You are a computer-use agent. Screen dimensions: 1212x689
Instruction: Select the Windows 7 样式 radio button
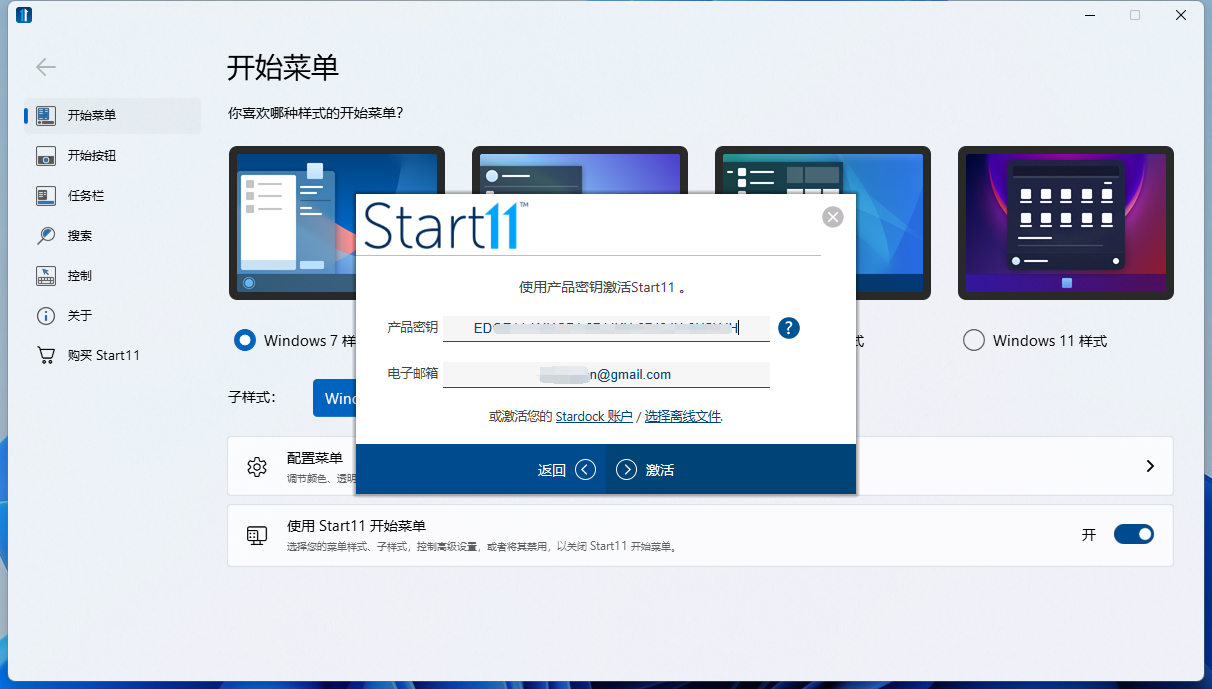tap(244, 340)
